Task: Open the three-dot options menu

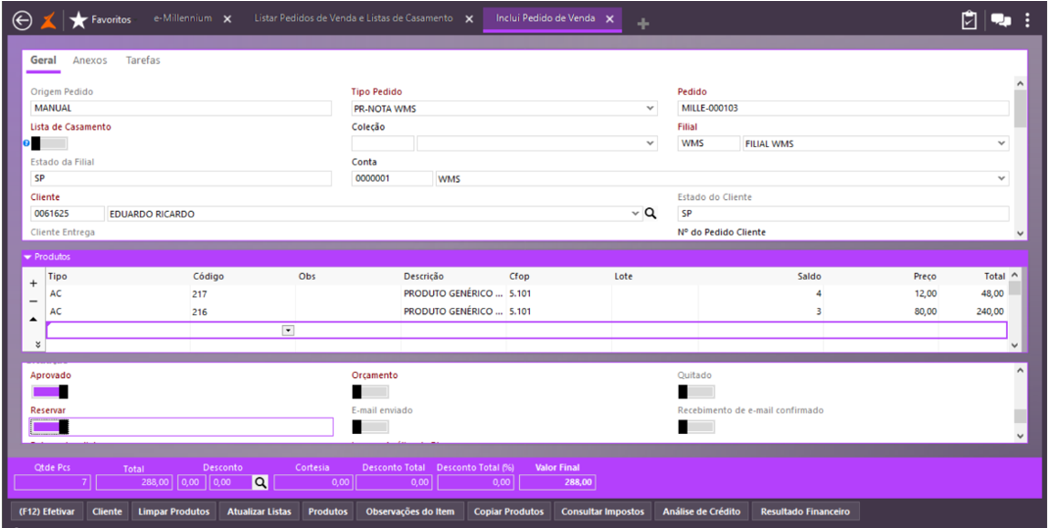Action: [x=1028, y=21]
